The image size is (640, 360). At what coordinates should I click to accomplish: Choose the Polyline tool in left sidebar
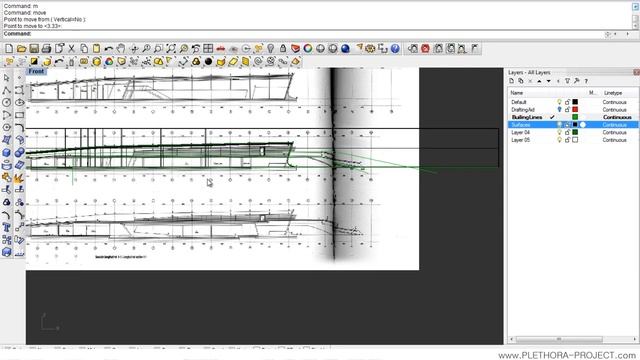click(x=7, y=90)
